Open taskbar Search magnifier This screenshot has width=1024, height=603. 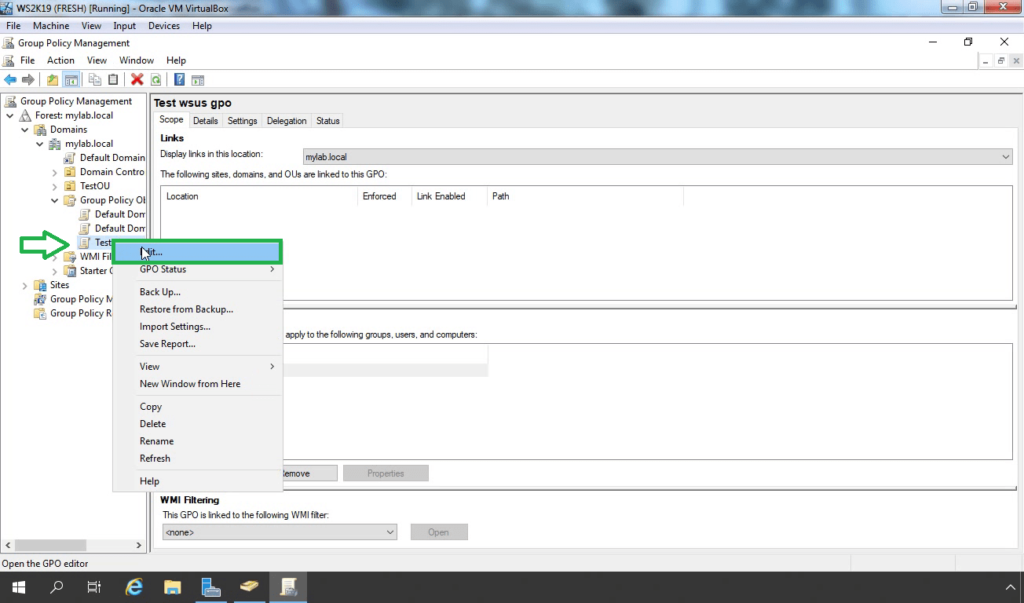(57, 587)
